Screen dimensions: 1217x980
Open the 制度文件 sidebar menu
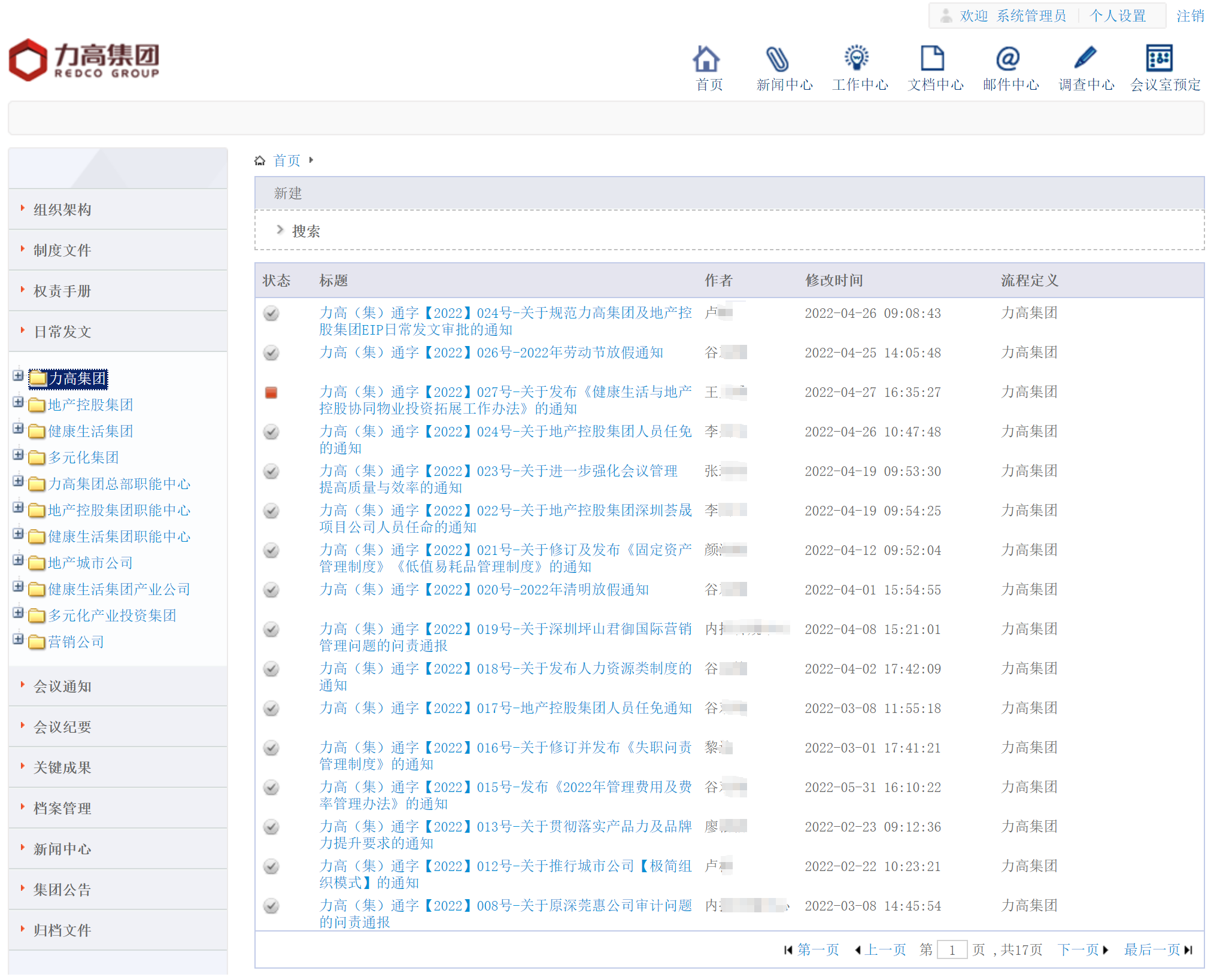[118, 250]
